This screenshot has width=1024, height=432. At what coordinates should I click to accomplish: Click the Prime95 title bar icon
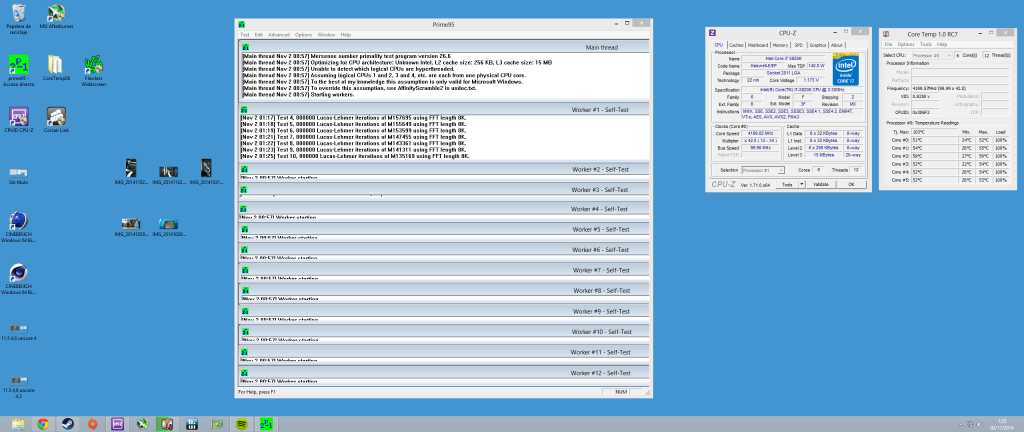click(242, 23)
